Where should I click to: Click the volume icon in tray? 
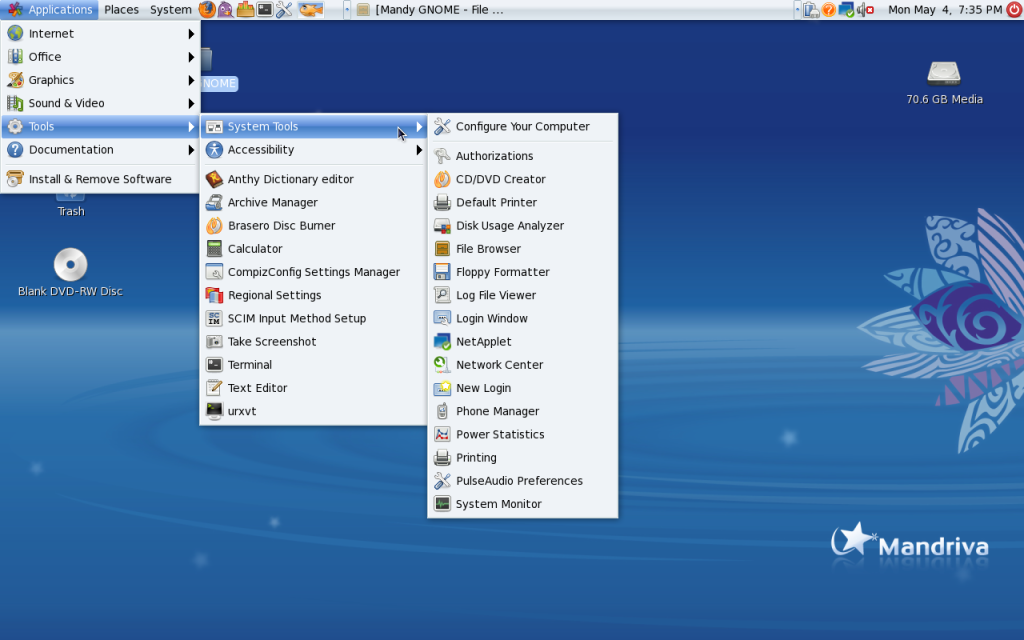(865, 10)
